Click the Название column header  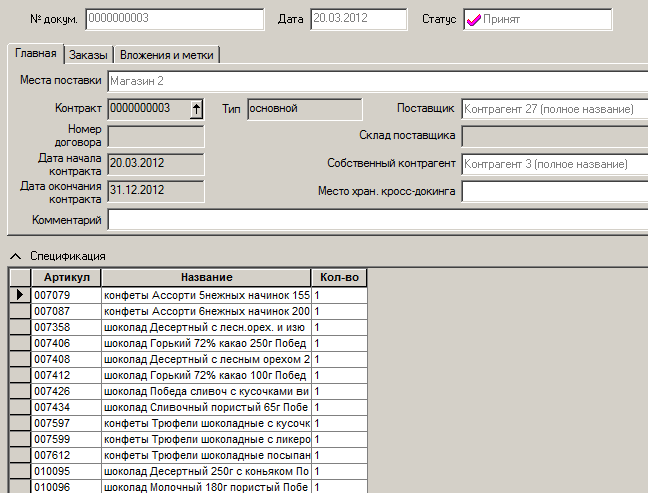click(206, 278)
